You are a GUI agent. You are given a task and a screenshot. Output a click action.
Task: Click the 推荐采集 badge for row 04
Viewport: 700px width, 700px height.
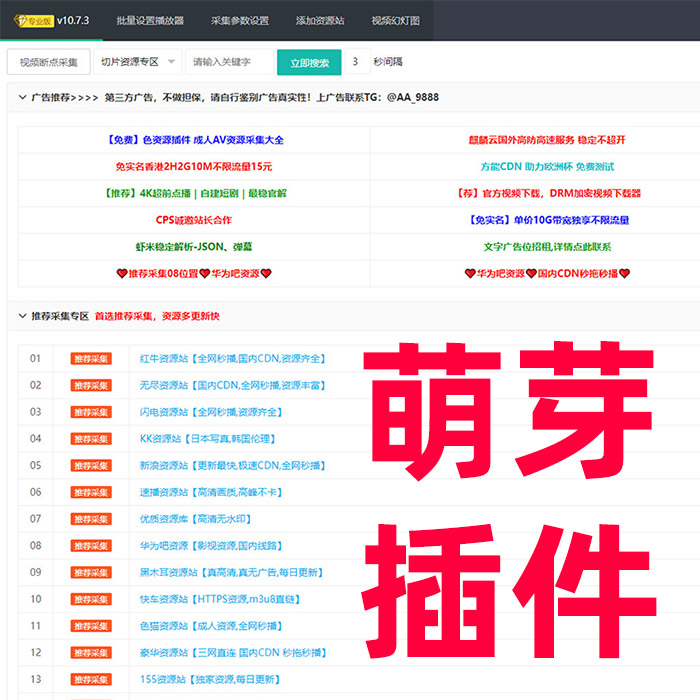[90, 439]
